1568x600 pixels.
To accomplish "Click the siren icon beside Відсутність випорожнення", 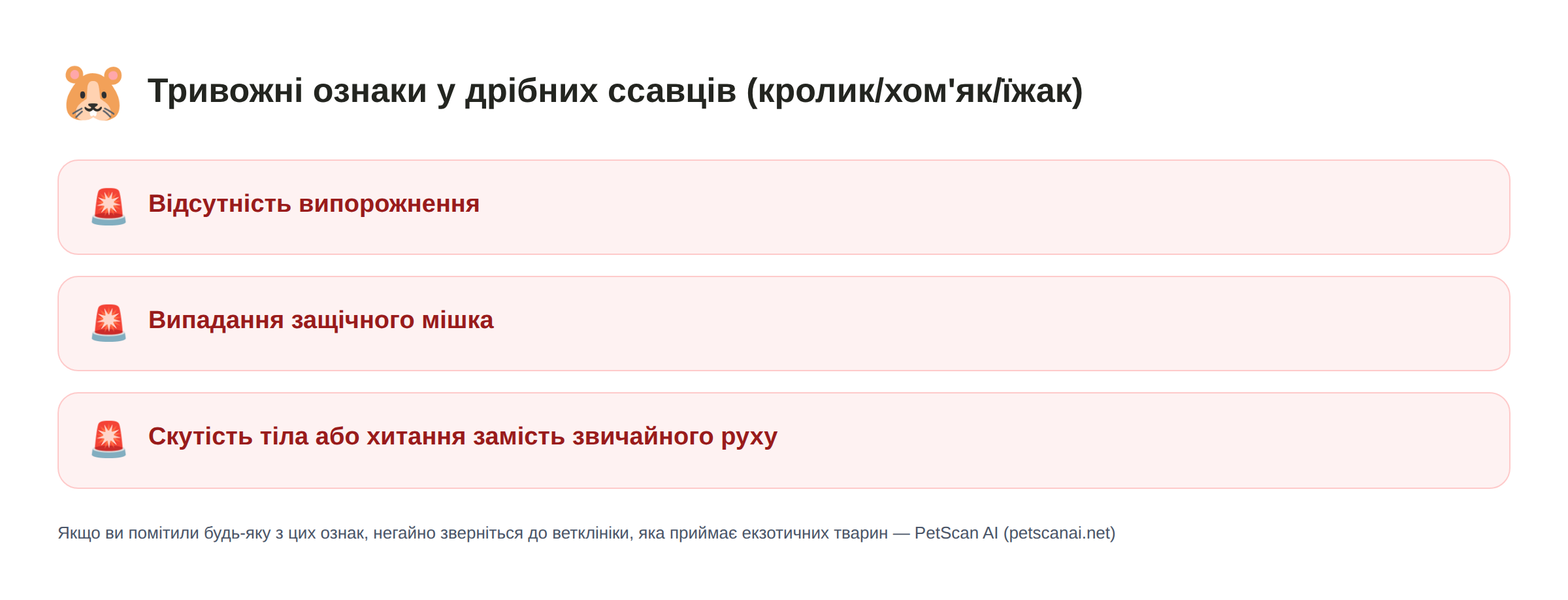I will pyautogui.click(x=108, y=207).
